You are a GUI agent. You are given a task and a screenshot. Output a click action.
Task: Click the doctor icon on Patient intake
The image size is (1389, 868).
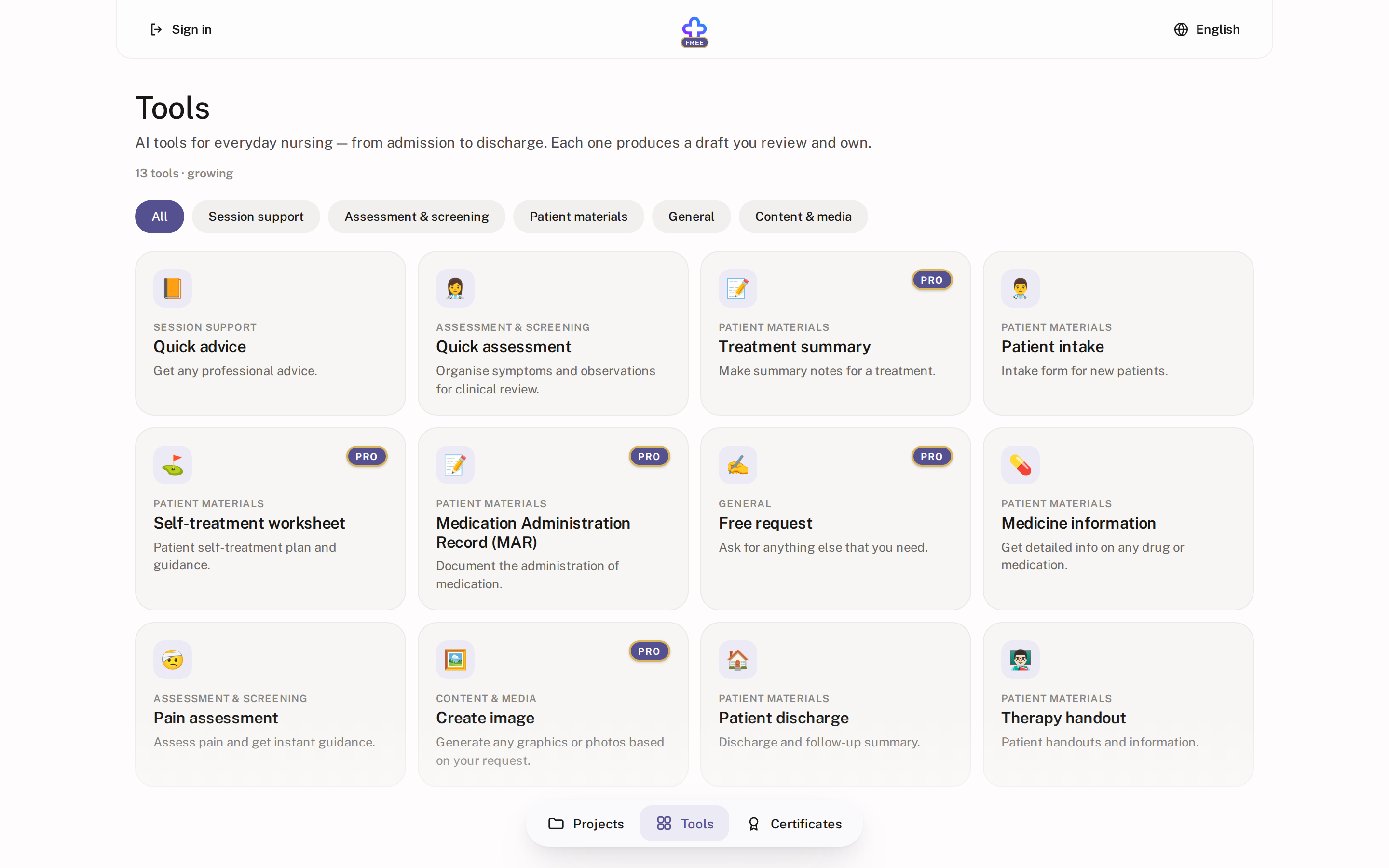(1020, 288)
